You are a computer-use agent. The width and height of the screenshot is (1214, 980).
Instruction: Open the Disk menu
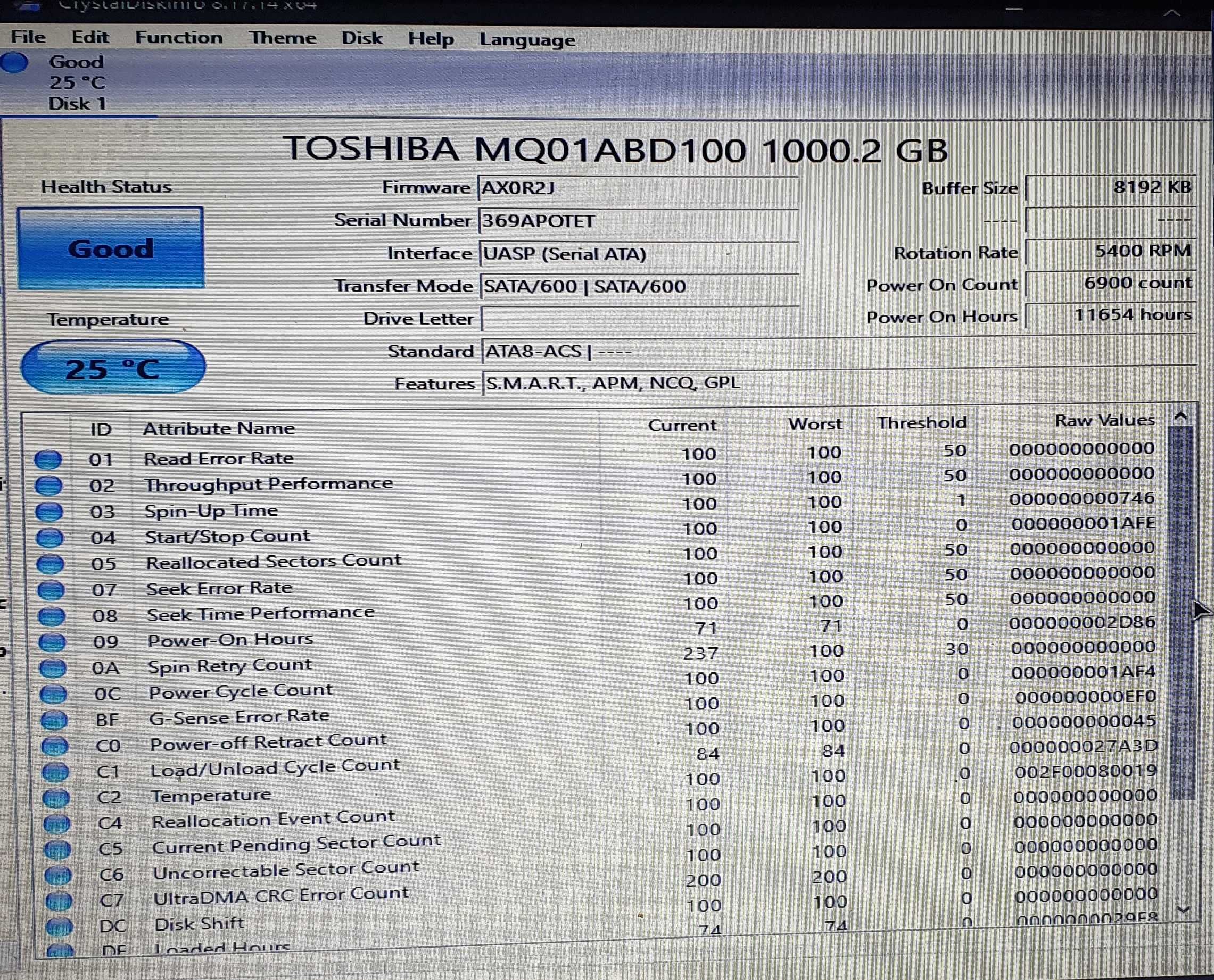pyautogui.click(x=362, y=38)
